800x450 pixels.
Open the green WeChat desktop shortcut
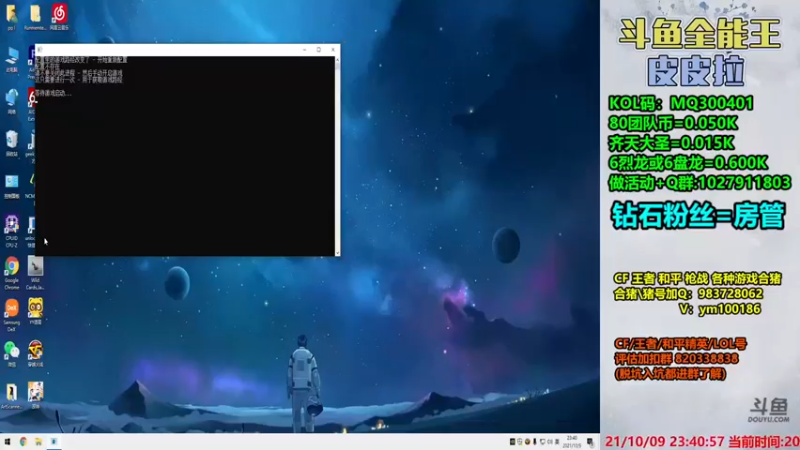(x=12, y=354)
